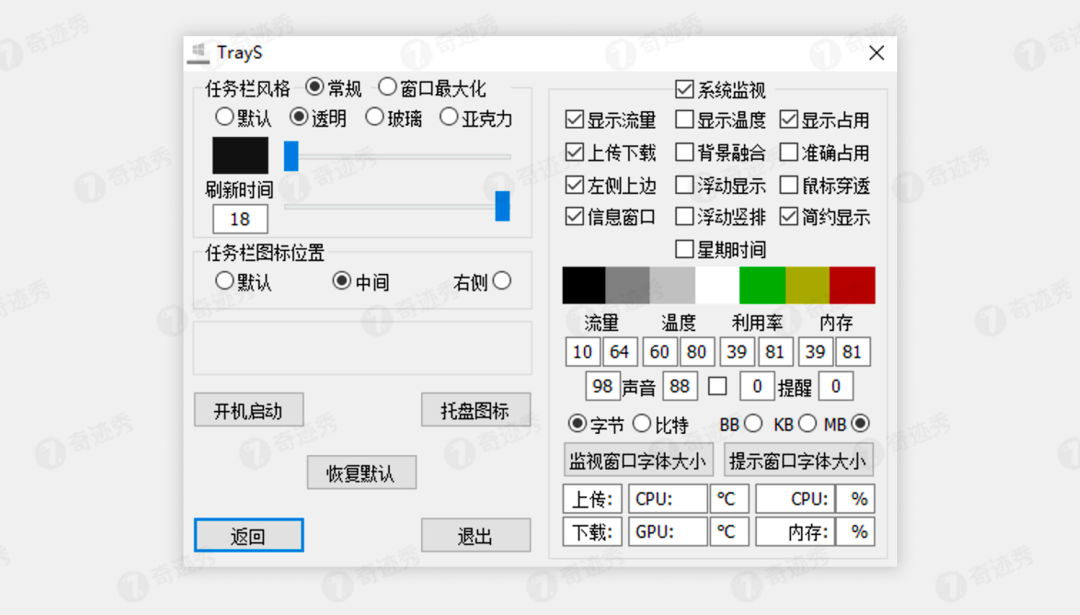
Task: Toggle the 显示占用 checkbox
Action: pyautogui.click(x=789, y=119)
